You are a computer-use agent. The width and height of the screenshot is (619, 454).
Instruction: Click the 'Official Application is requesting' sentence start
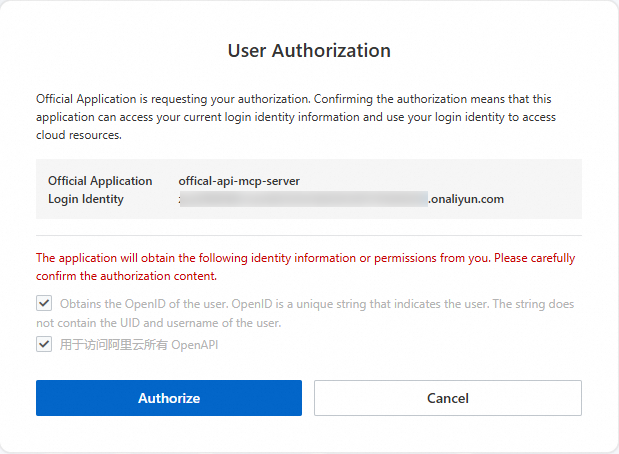pos(130,100)
